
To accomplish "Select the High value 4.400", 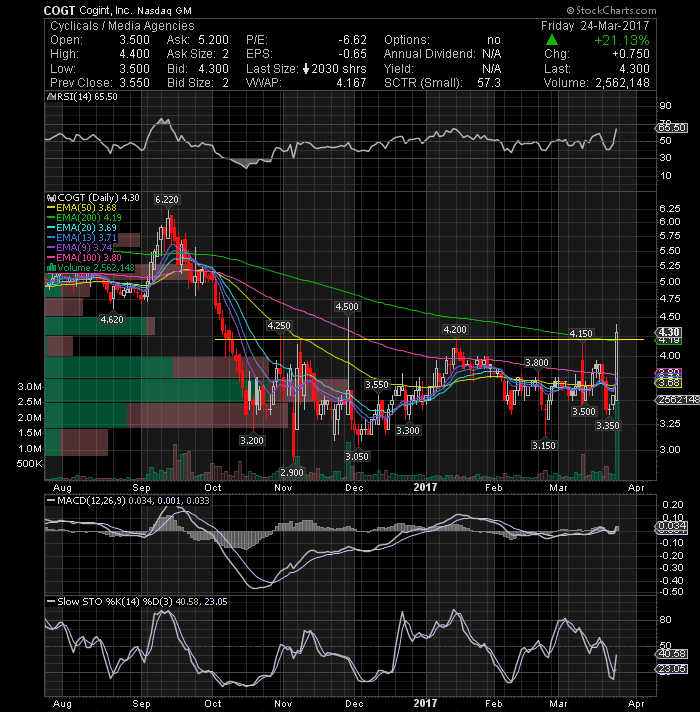I will [x=134, y=54].
